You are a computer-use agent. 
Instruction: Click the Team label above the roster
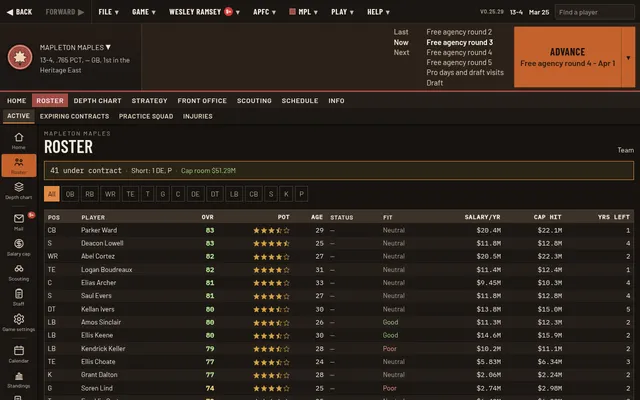pyautogui.click(x=626, y=150)
